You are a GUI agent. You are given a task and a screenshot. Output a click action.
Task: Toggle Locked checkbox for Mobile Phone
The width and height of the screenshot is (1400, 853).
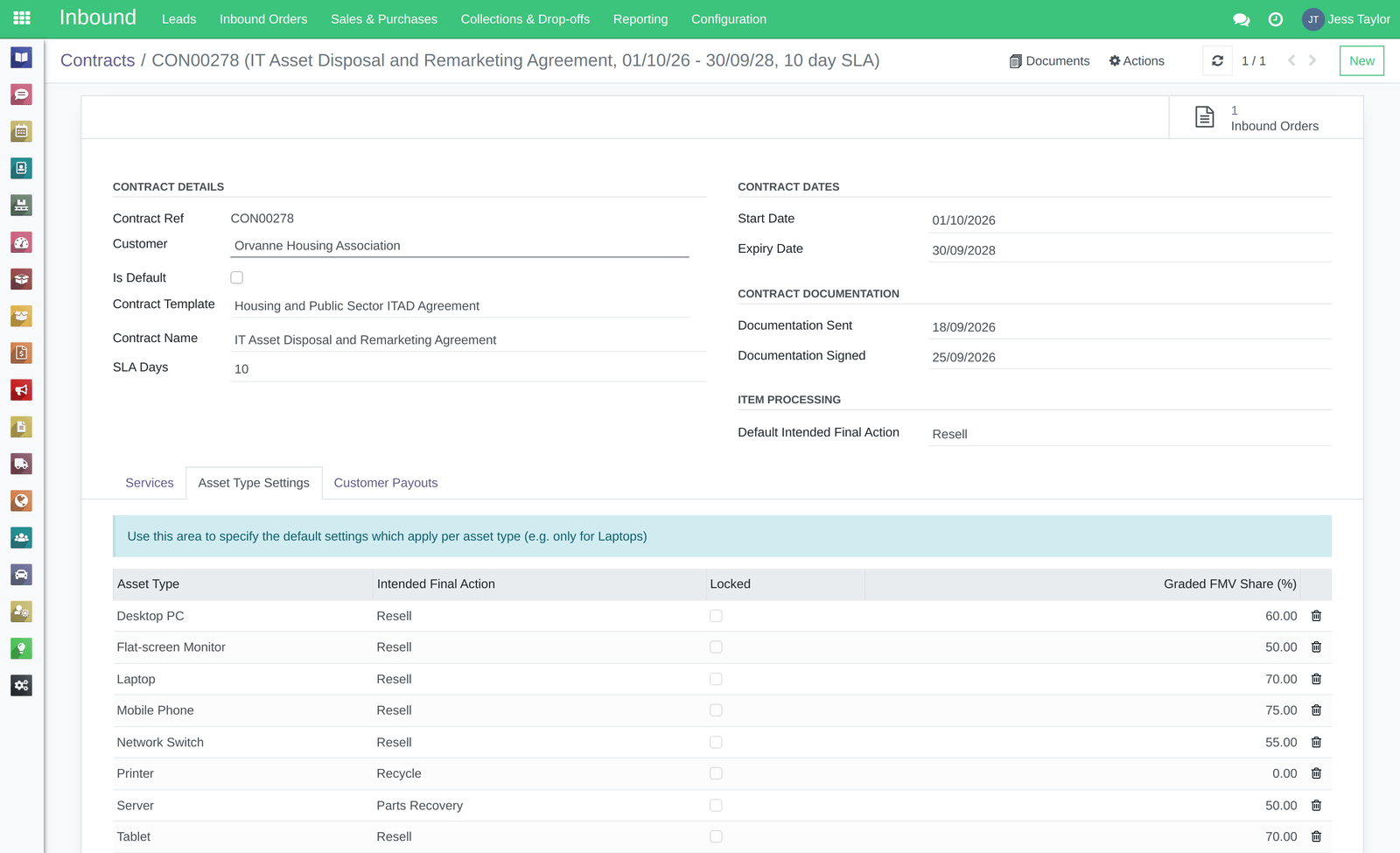(716, 710)
